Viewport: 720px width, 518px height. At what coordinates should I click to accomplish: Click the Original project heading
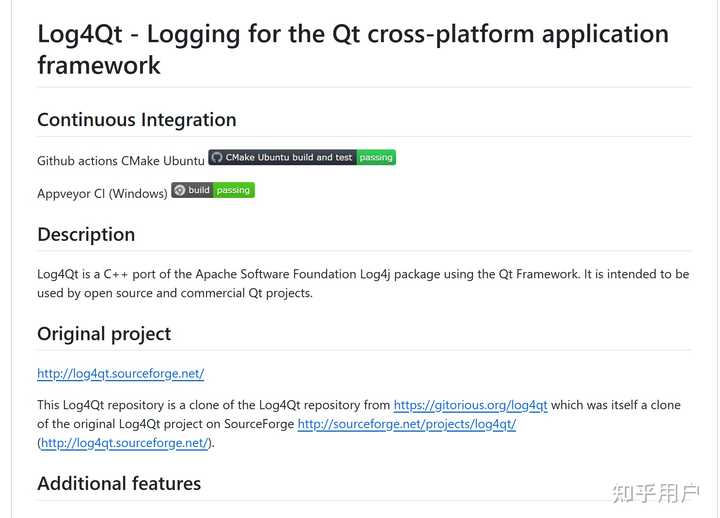[104, 334]
